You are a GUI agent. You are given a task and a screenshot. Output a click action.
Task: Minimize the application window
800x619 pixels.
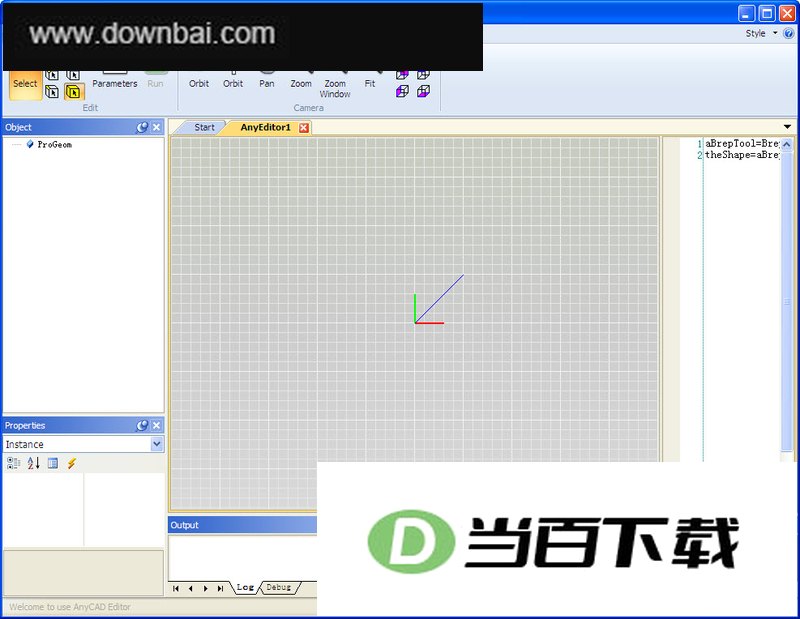(x=746, y=13)
